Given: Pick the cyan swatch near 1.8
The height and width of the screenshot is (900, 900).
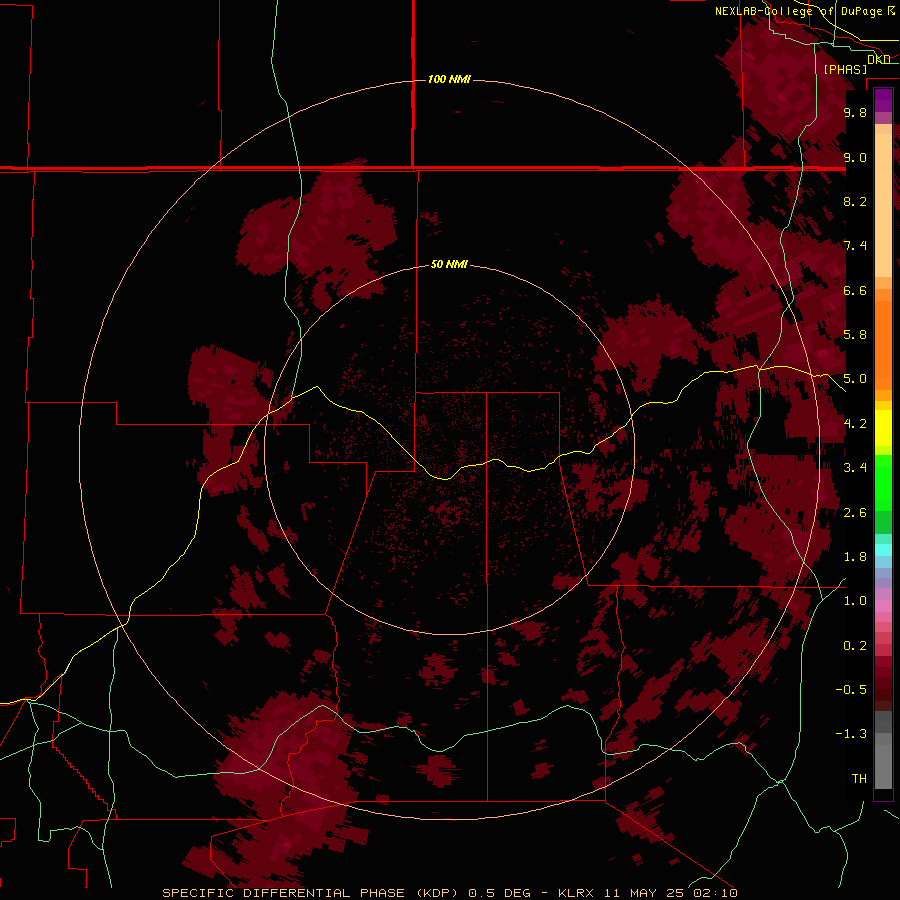Looking at the screenshot, I should 883,550.
